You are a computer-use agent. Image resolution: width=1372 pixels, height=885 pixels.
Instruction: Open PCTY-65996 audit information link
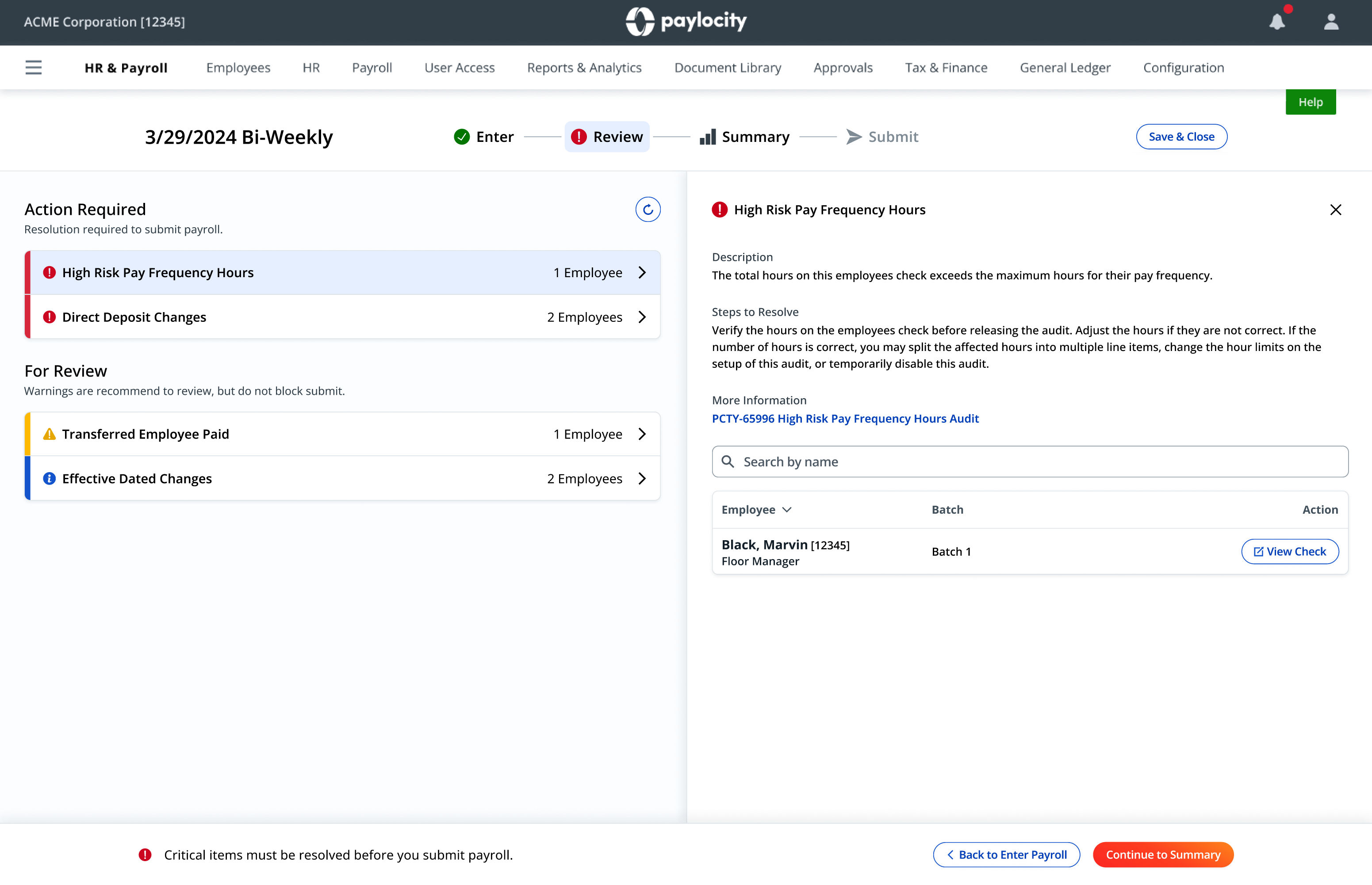pyautogui.click(x=845, y=418)
